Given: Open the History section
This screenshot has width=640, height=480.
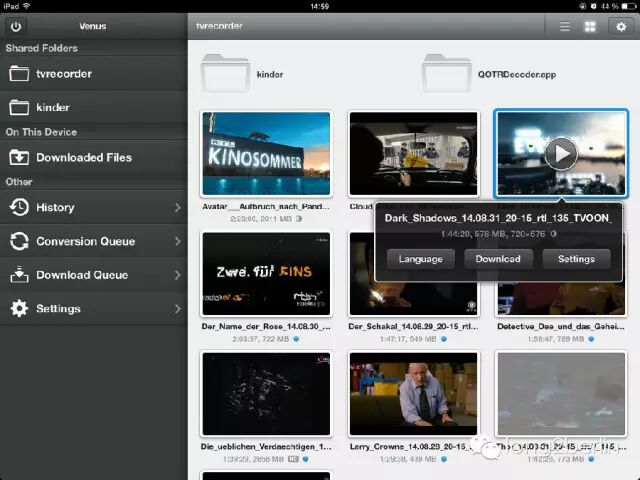Looking at the screenshot, I should tap(93, 207).
